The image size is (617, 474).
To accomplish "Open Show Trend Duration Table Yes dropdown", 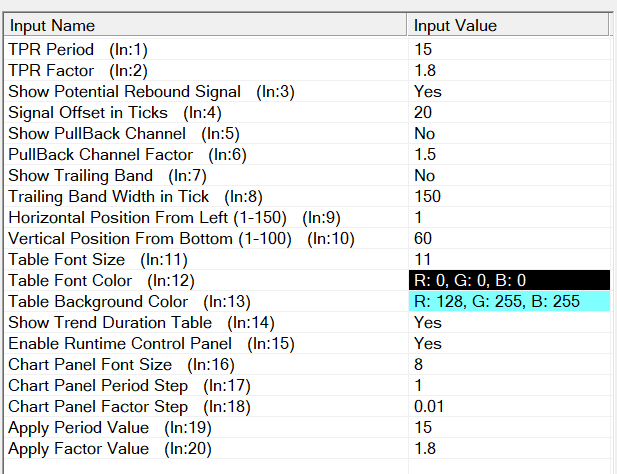I will pyautogui.click(x=509, y=323).
